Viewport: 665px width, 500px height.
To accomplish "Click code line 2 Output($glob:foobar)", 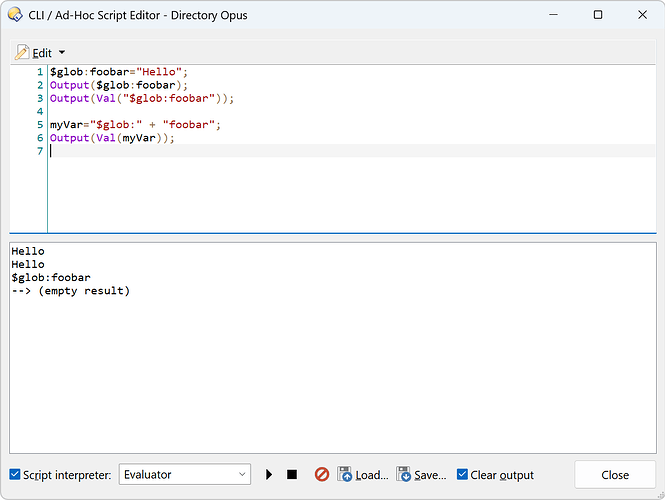I will [119, 85].
